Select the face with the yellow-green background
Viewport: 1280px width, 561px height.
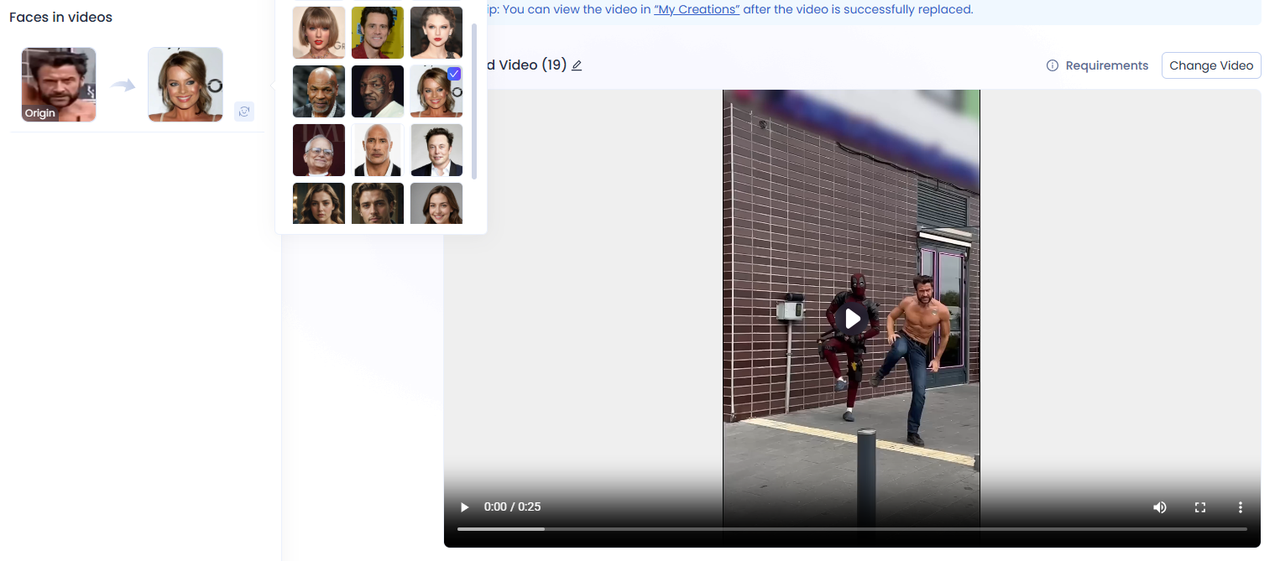(377, 33)
